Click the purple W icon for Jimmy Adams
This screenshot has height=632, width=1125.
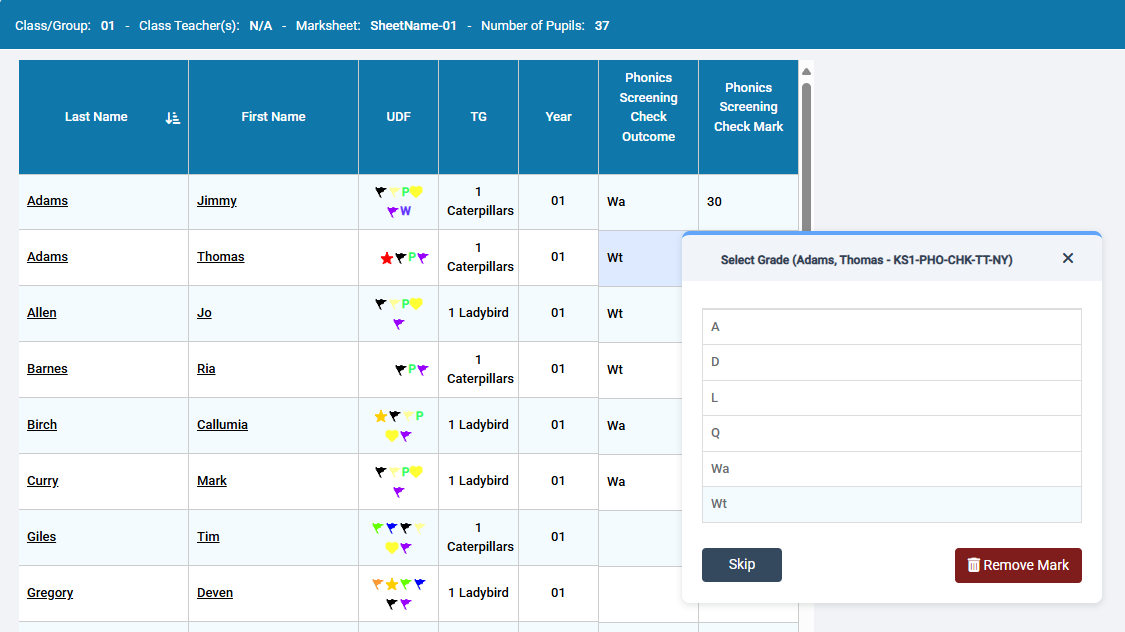click(405, 211)
